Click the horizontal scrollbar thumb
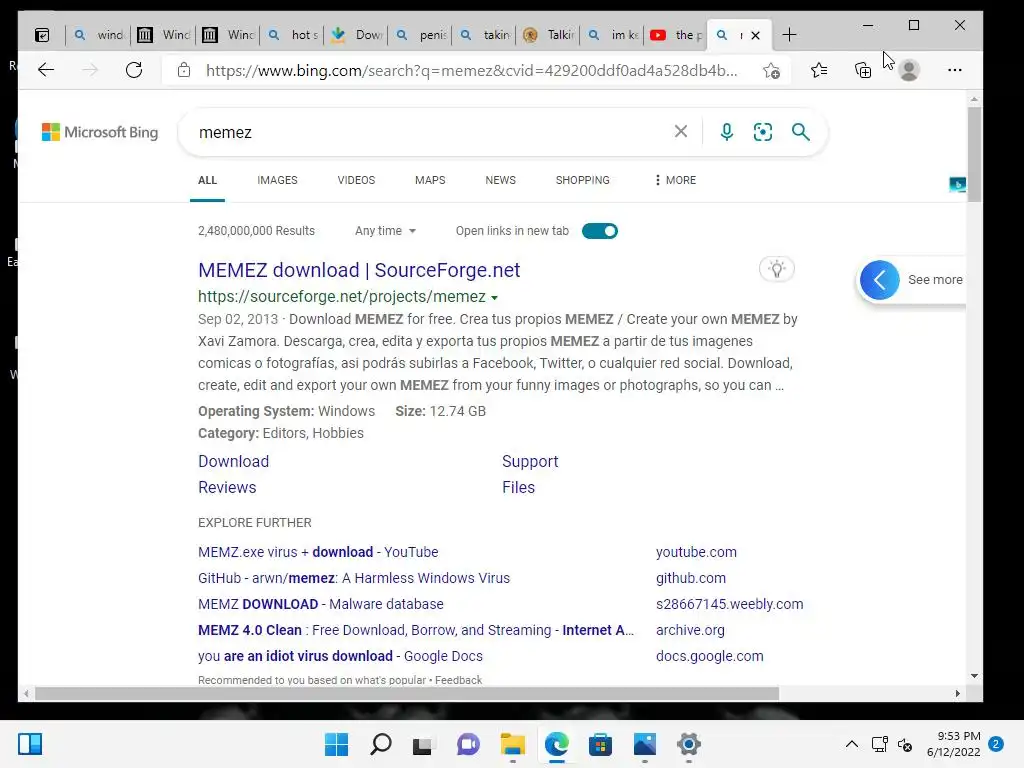The height and width of the screenshot is (768, 1024). 407,694
